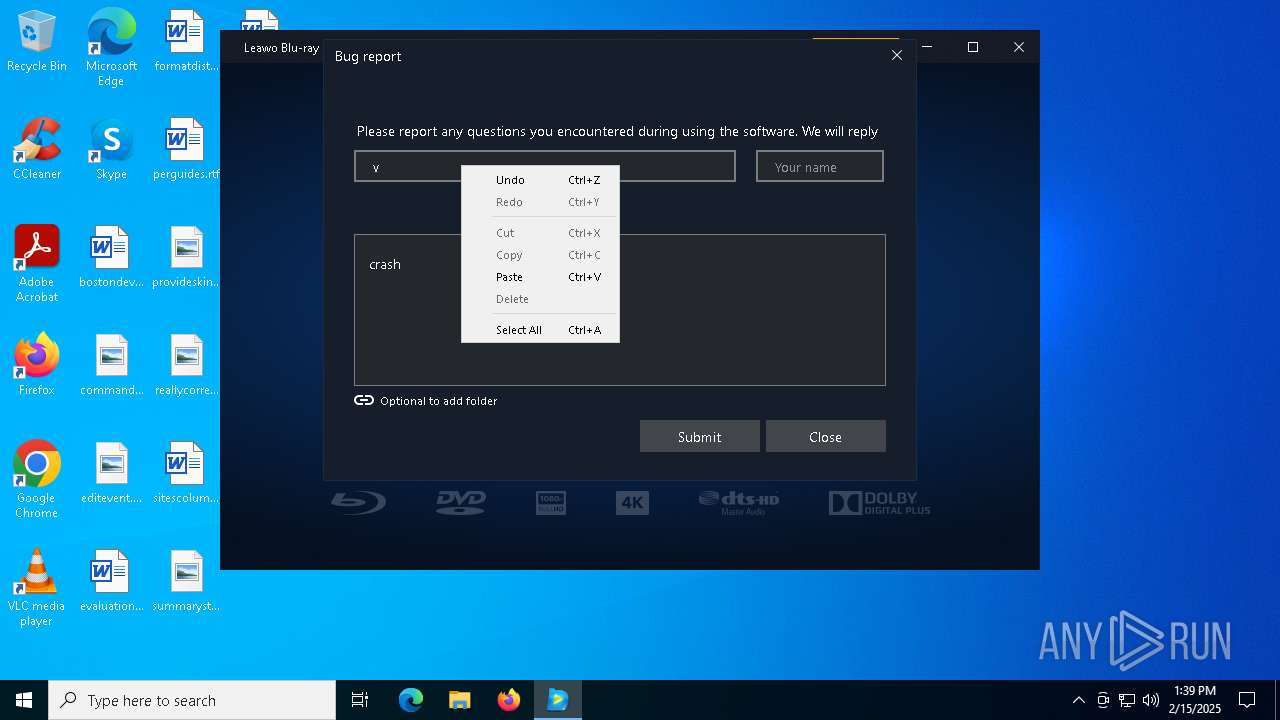Maximize the Leawo Blu-ray window

click(972, 47)
